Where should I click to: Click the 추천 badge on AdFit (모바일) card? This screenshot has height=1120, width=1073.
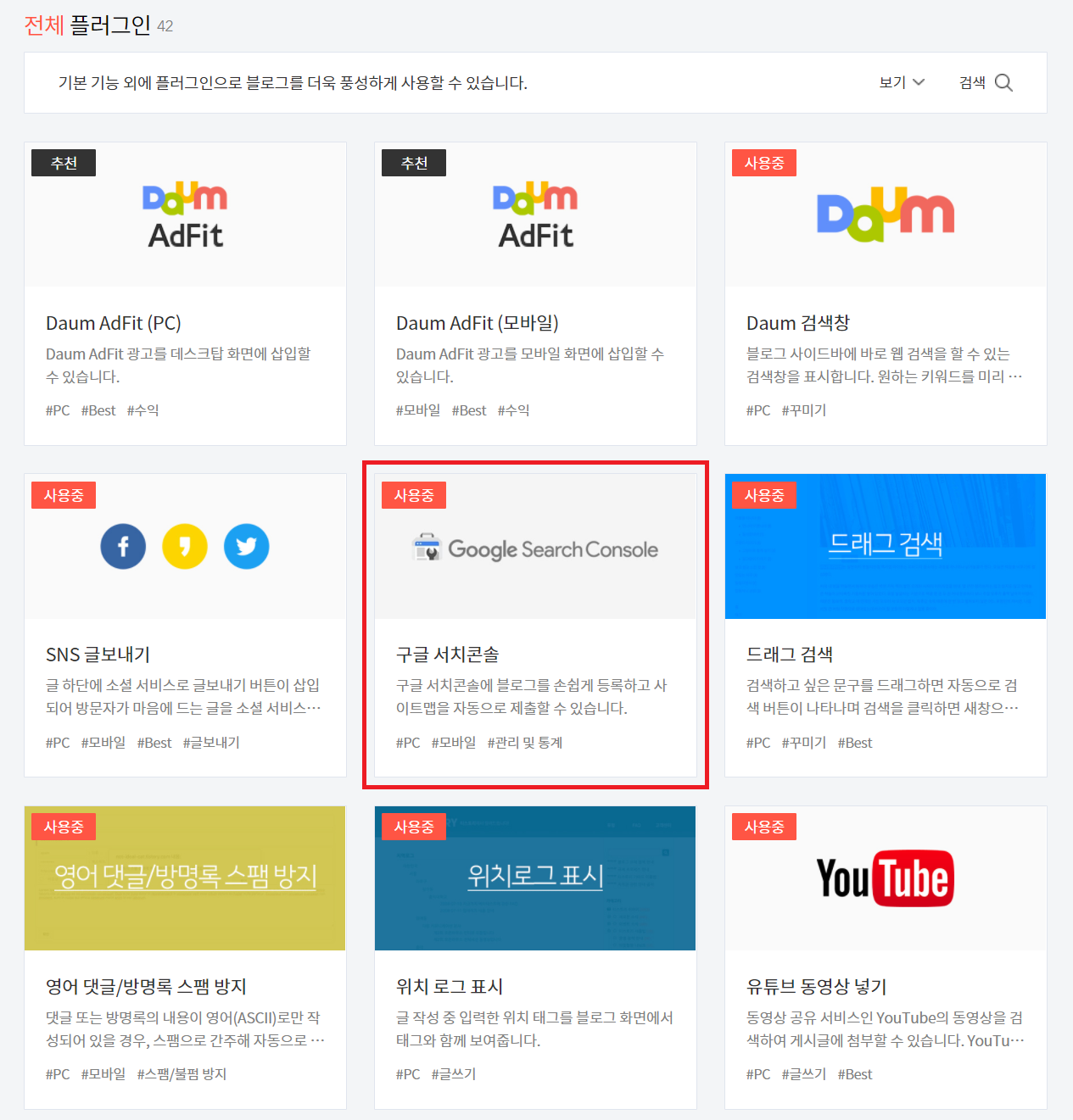[414, 163]
